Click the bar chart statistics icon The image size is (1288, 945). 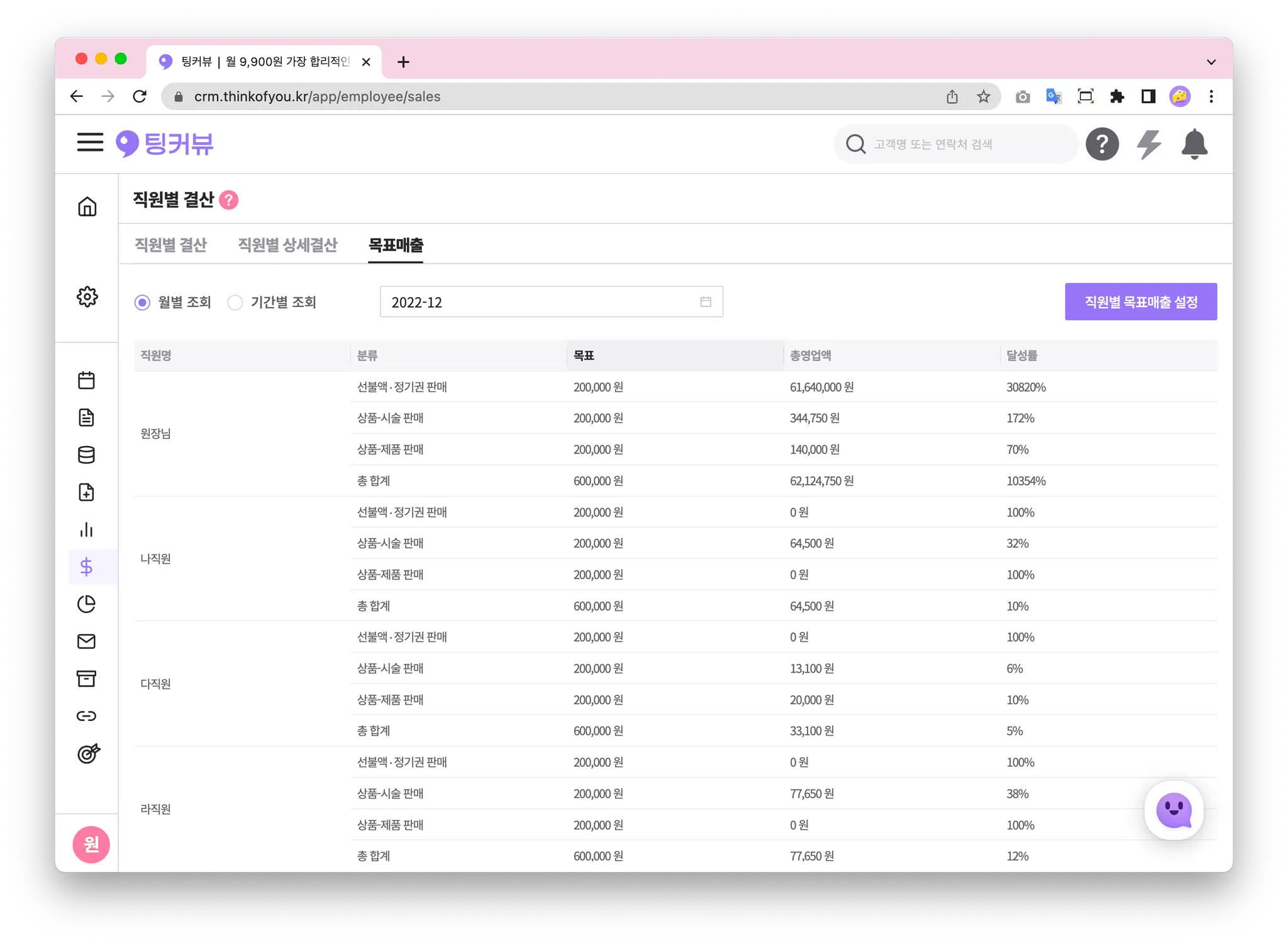click(87, 530)
